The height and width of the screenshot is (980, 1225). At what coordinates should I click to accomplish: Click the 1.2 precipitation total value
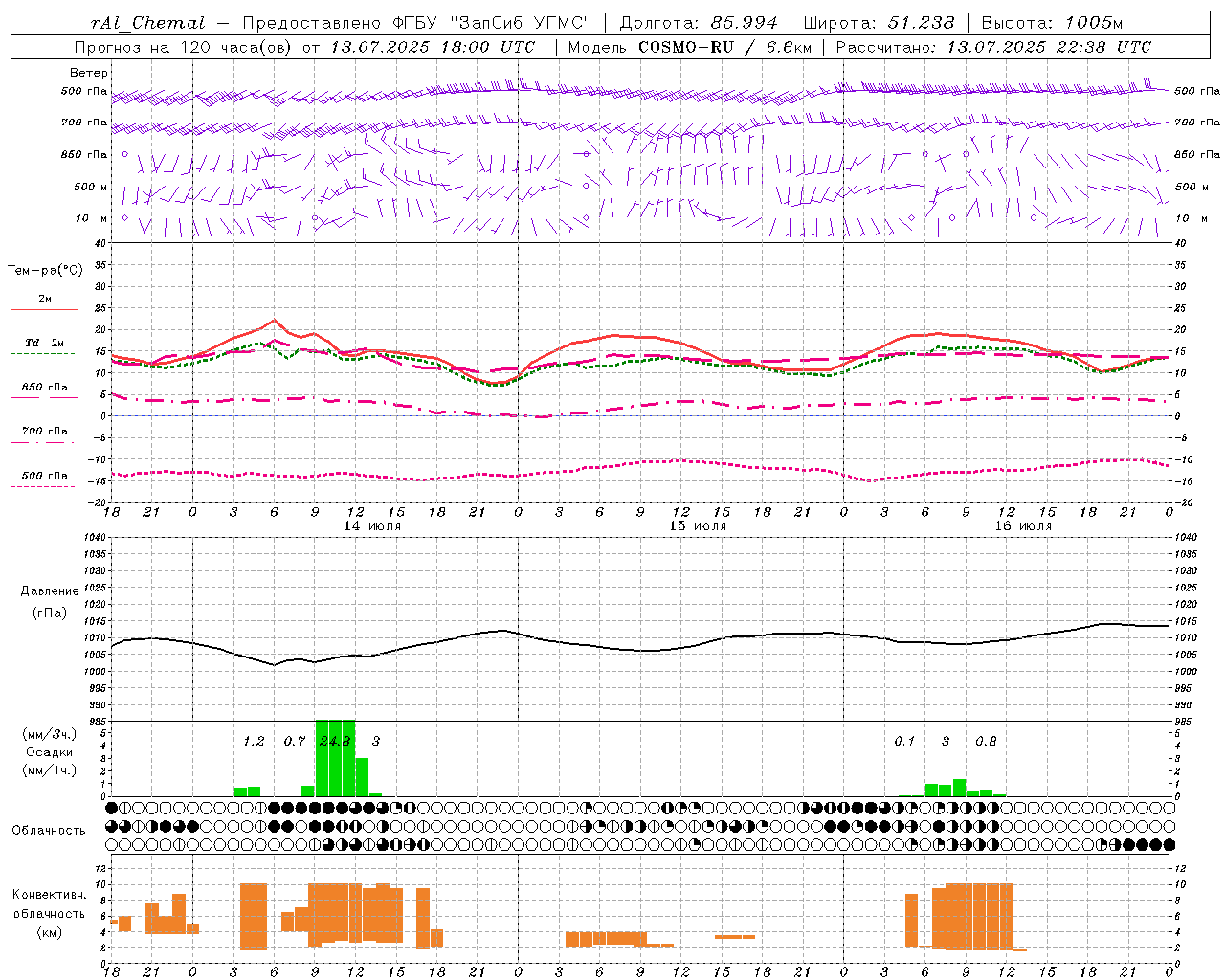(x=254, y=741)
